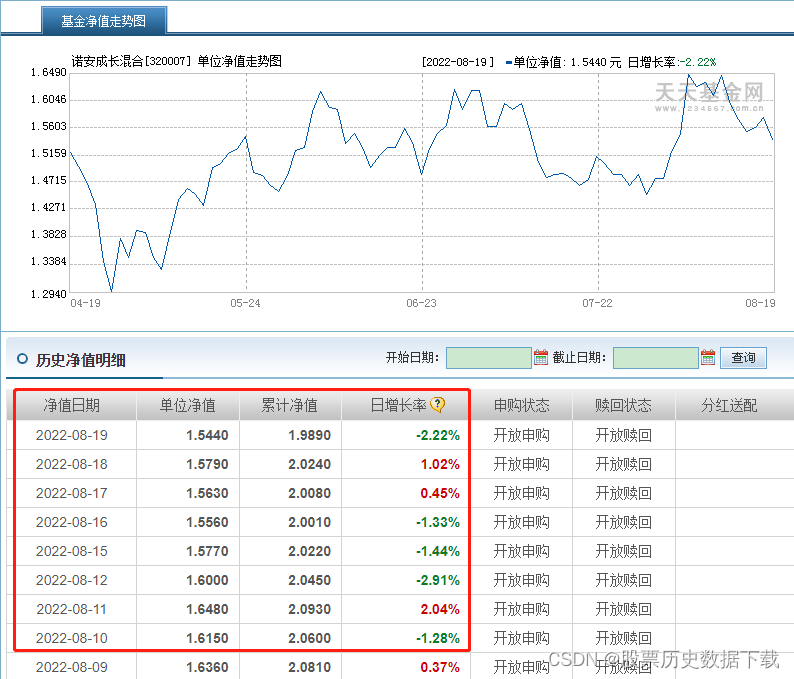
Task: Select unit net value 1.6150
Action: pos(207,638)
